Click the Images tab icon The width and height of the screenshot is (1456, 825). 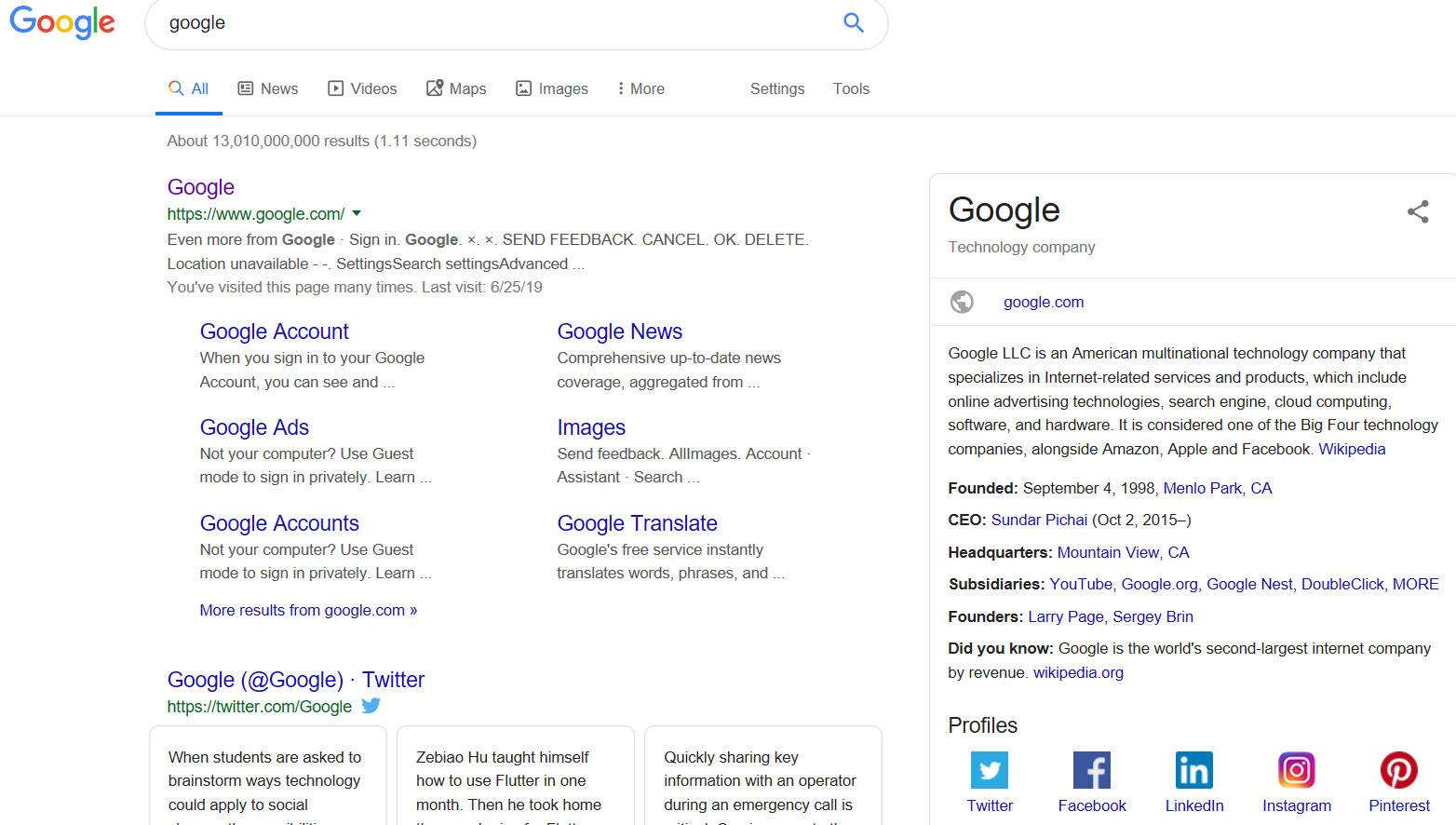[524, 88]
